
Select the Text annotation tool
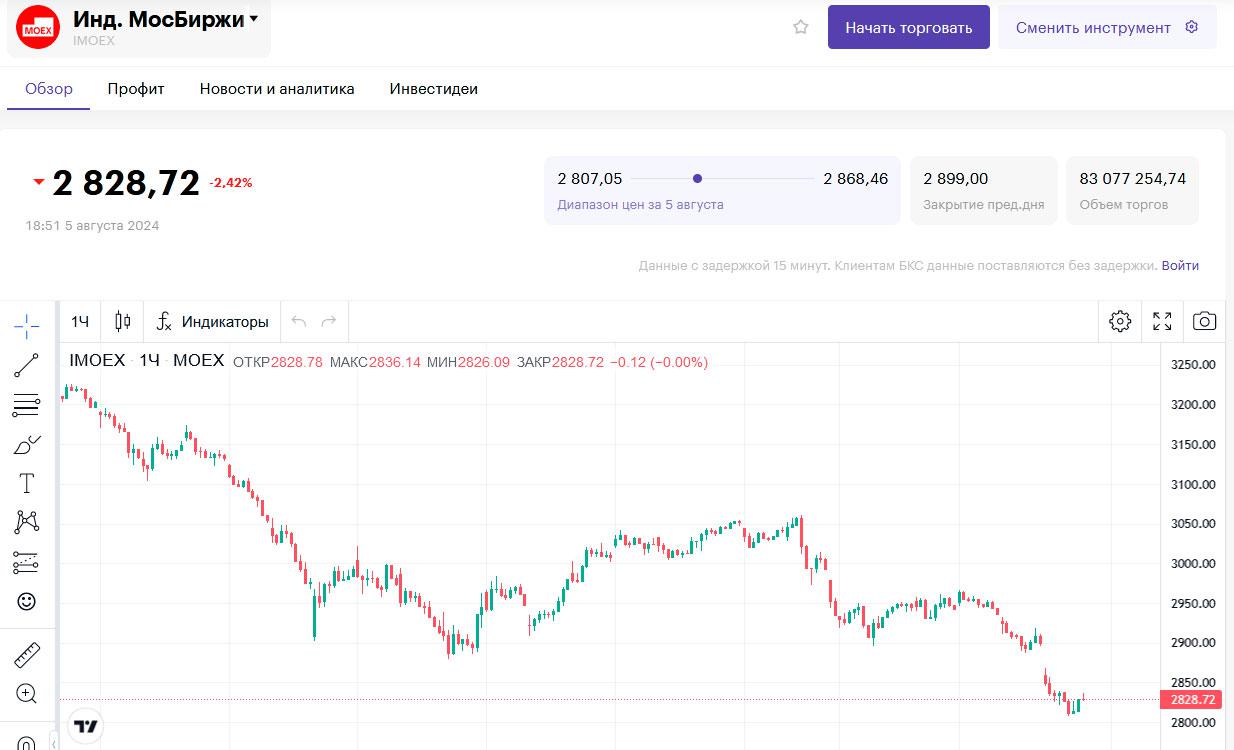(27, 484)
